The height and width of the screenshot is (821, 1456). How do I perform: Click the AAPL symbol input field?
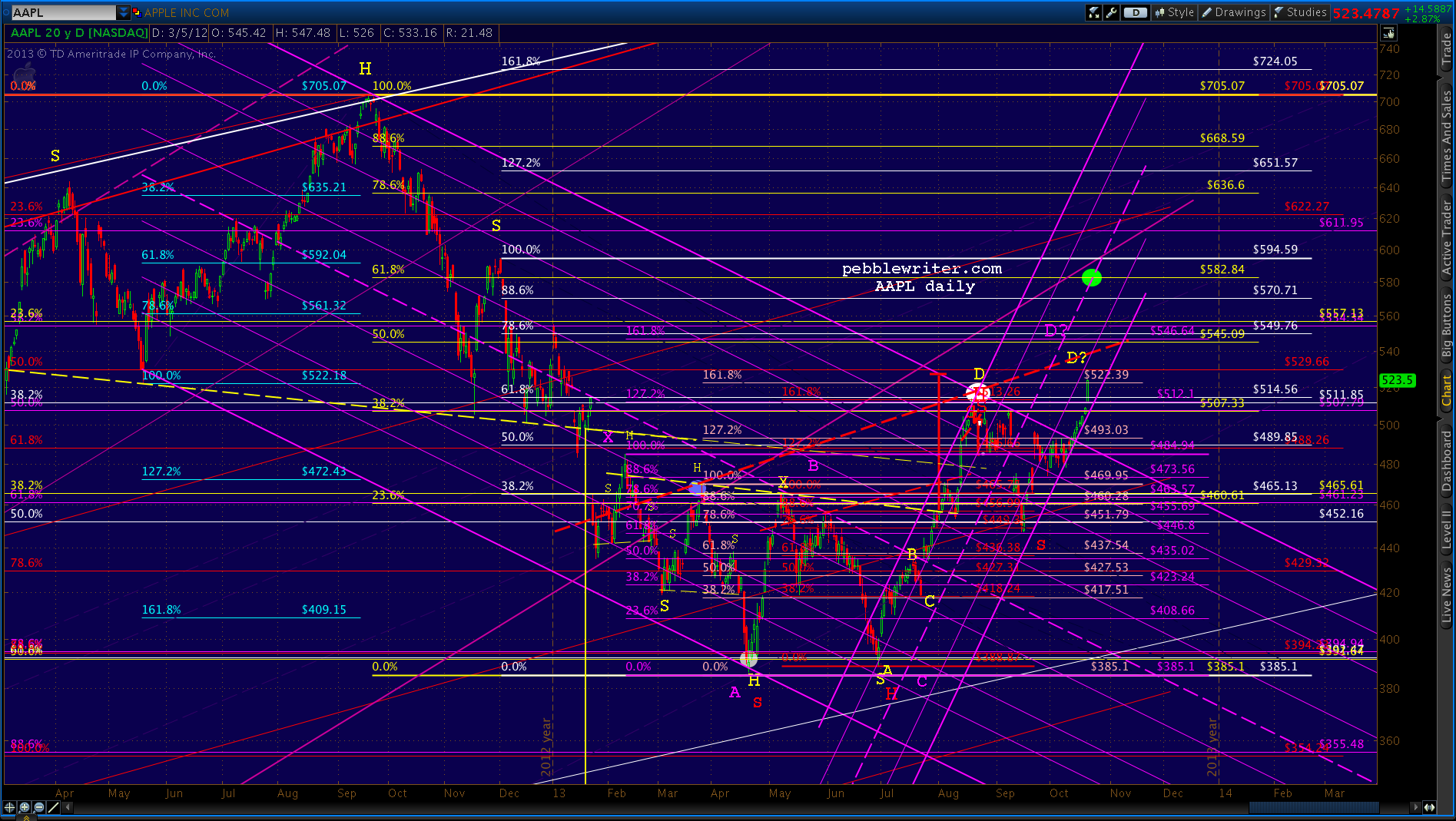[63, 12]
